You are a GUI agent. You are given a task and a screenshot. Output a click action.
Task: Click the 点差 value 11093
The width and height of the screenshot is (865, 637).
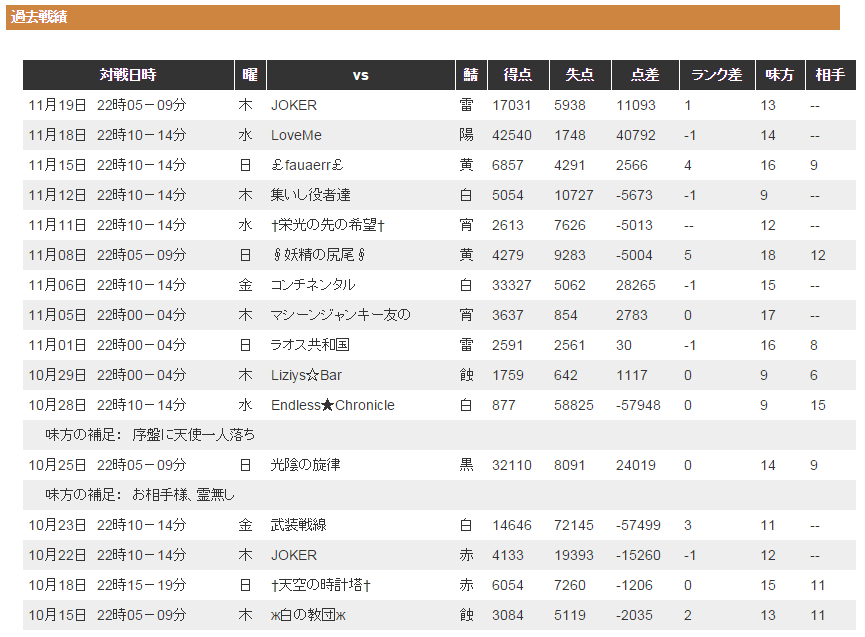(x=636, y=105)
